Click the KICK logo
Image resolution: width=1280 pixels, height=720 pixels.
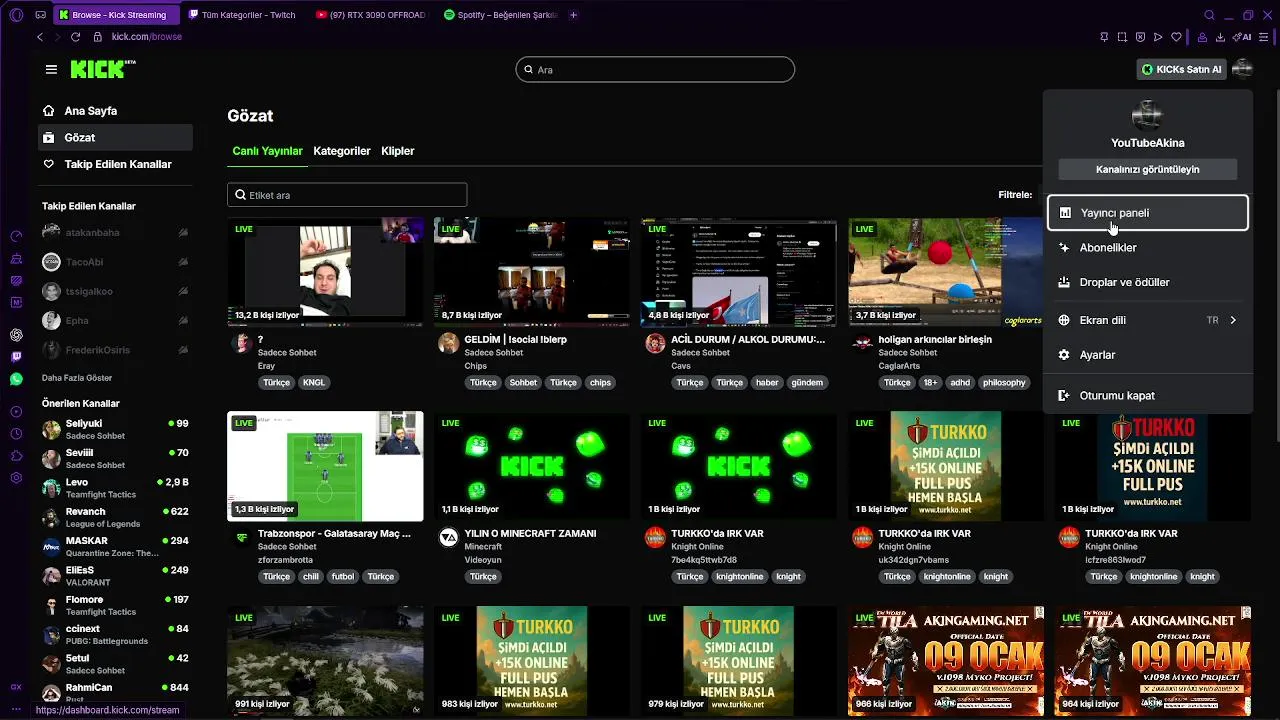click(102, 69)
